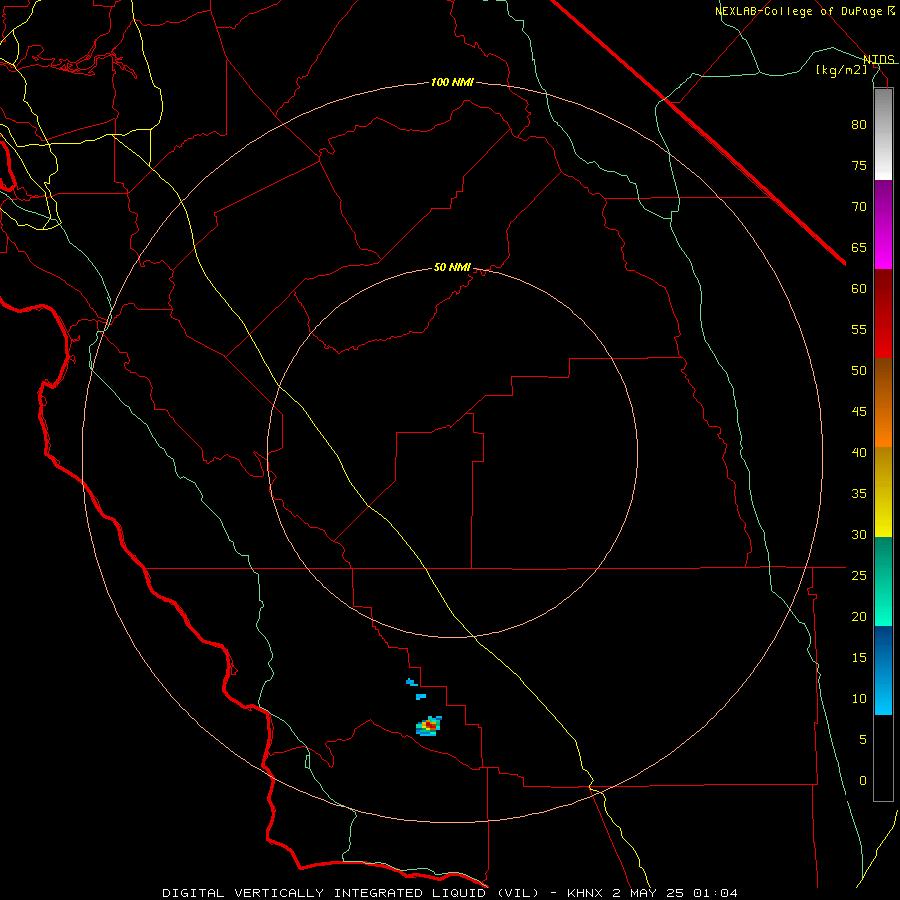Click the 20 value on the color scale
Image resolution: width=900 pixels, height=900 pixels.
pyautogui.click(x=859, y=617)
